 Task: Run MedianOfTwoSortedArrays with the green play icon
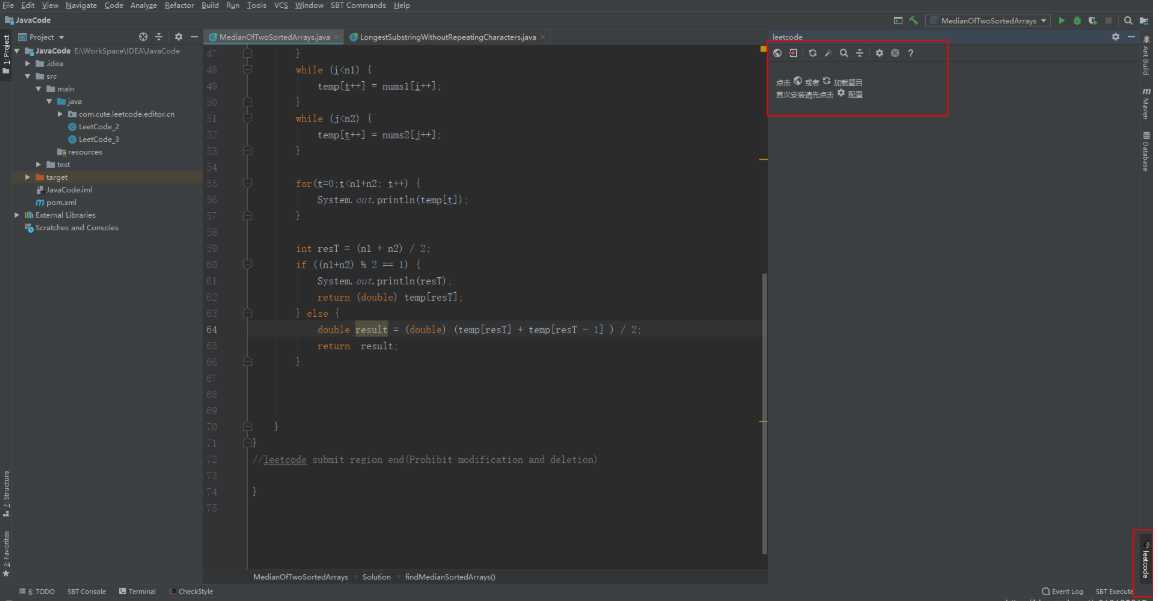coord(1061,21)
